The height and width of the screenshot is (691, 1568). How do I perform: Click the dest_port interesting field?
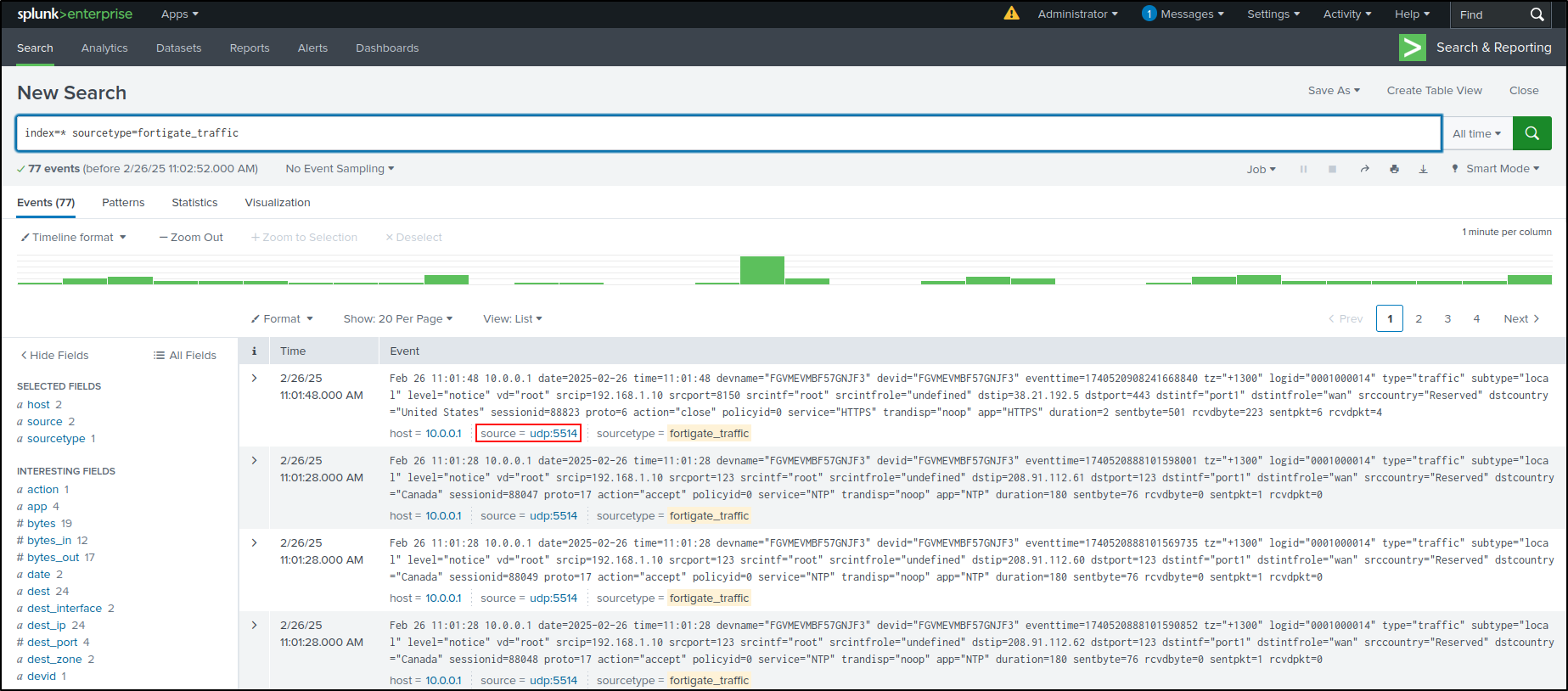coord(52,643)
